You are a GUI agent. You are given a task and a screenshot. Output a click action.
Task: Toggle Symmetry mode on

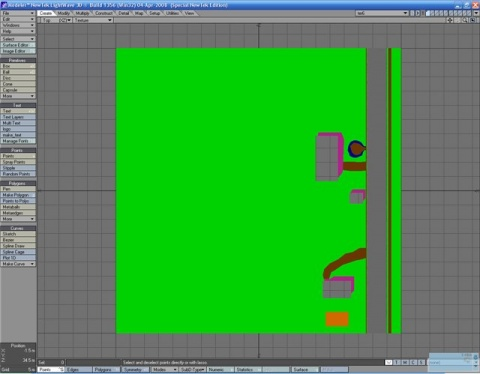click(135, 370)
